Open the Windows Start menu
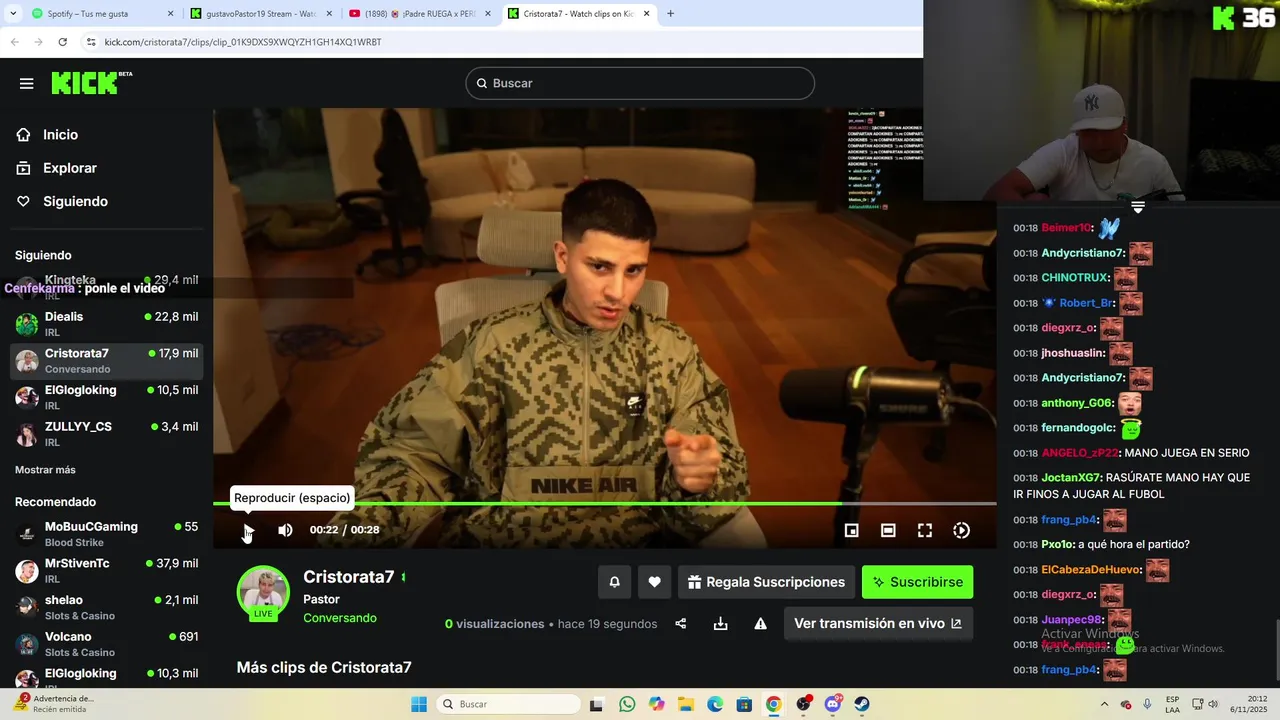 tap(419, 704)
